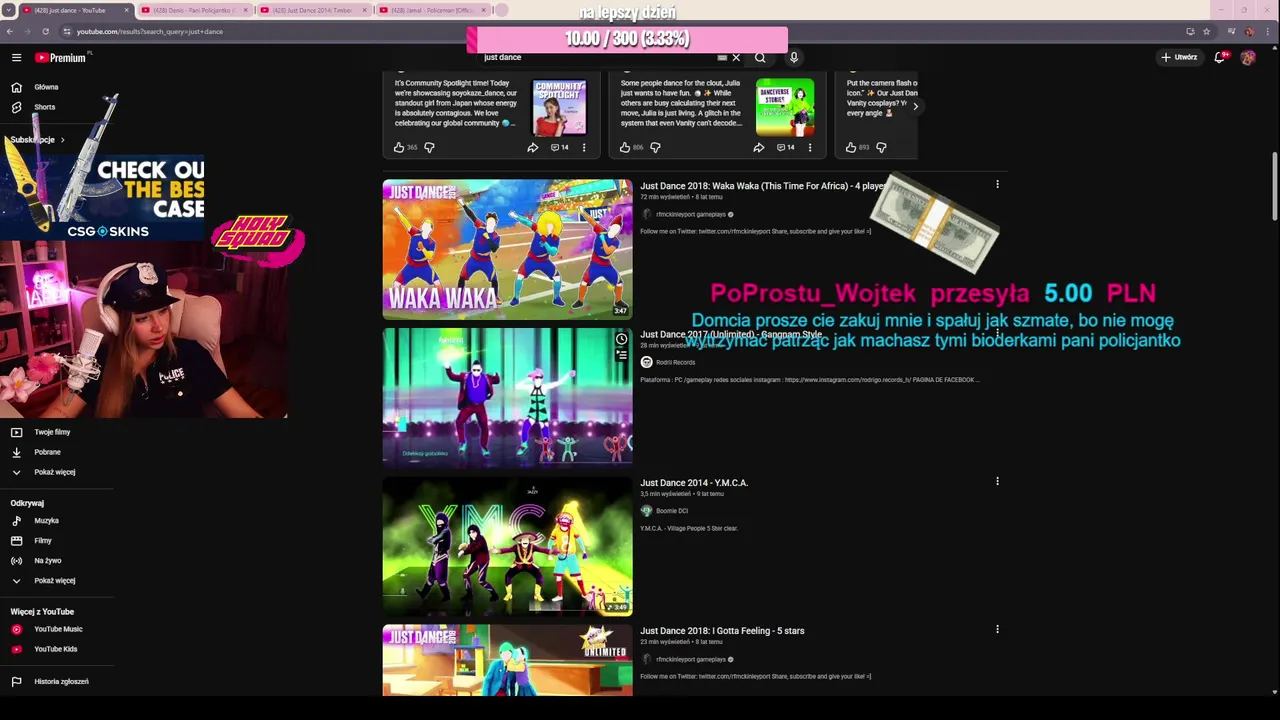Image resolution: width=1280 pixels, height=720 pixels.
Task: Open more actions on Danceverse Stories post
Action: [810, 148]
